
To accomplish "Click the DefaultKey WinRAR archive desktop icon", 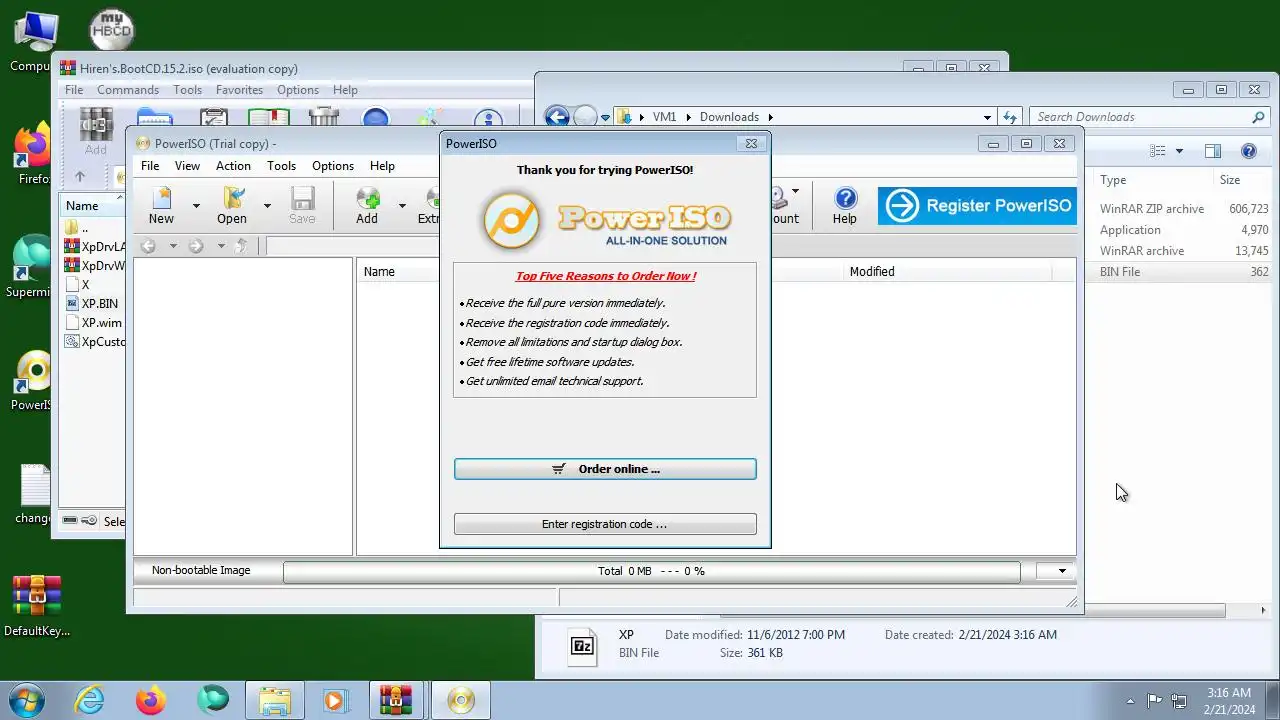I will coord(37,606).
